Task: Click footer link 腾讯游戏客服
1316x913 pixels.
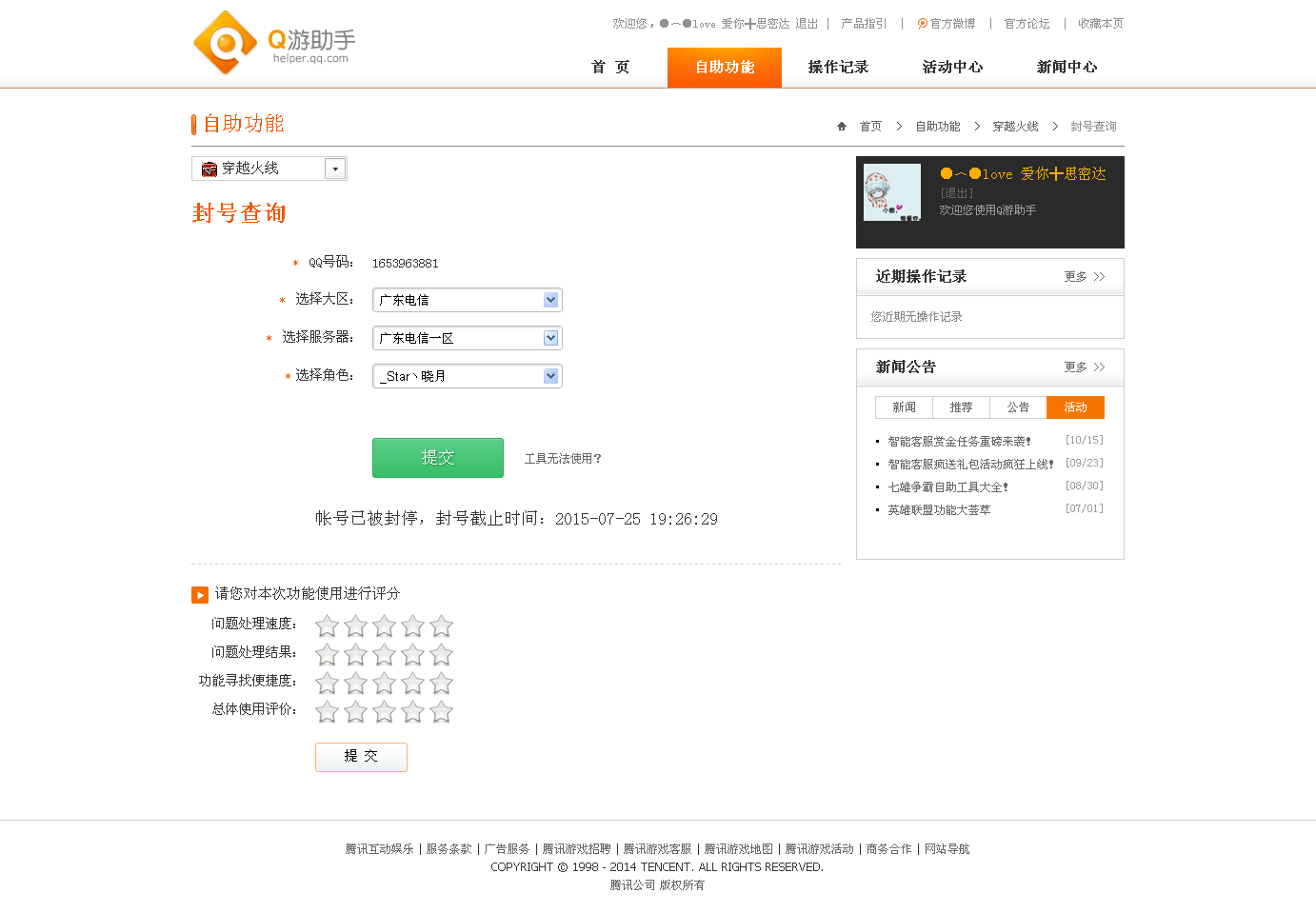Action: pyautogui.click(x=657, y=849)
